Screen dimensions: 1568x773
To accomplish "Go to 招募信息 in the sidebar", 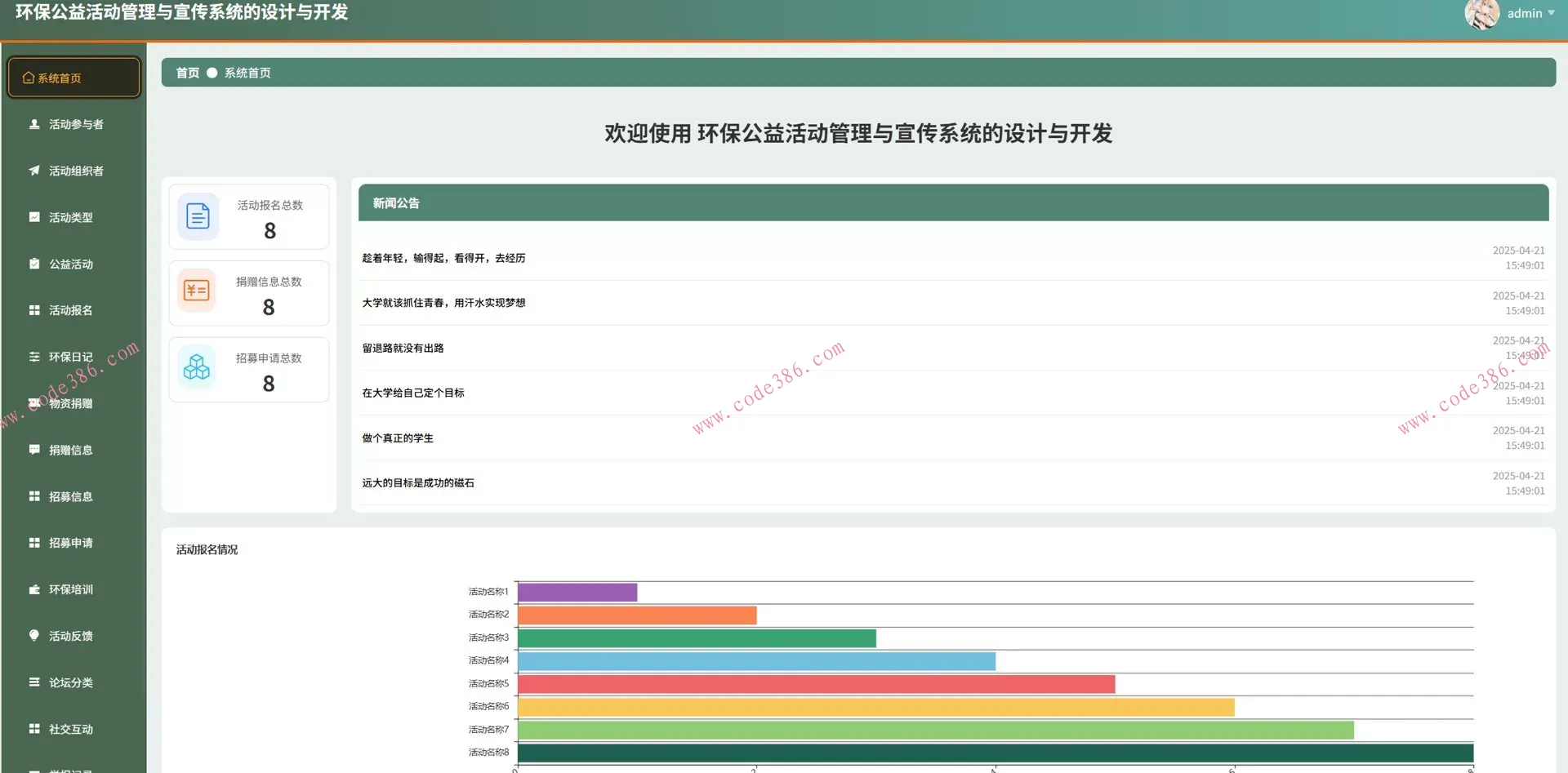I will click(71, 496).
